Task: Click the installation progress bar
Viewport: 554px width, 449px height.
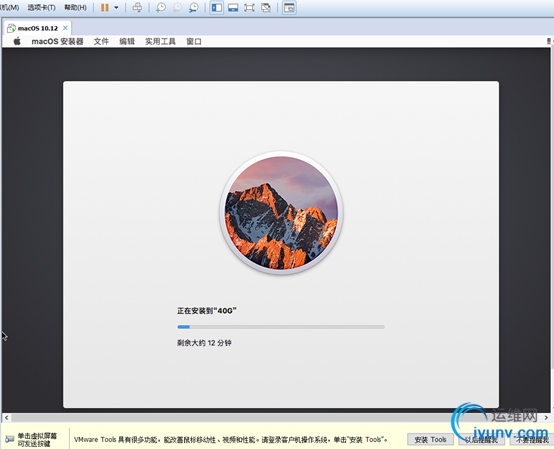Action: click(281, 327)
